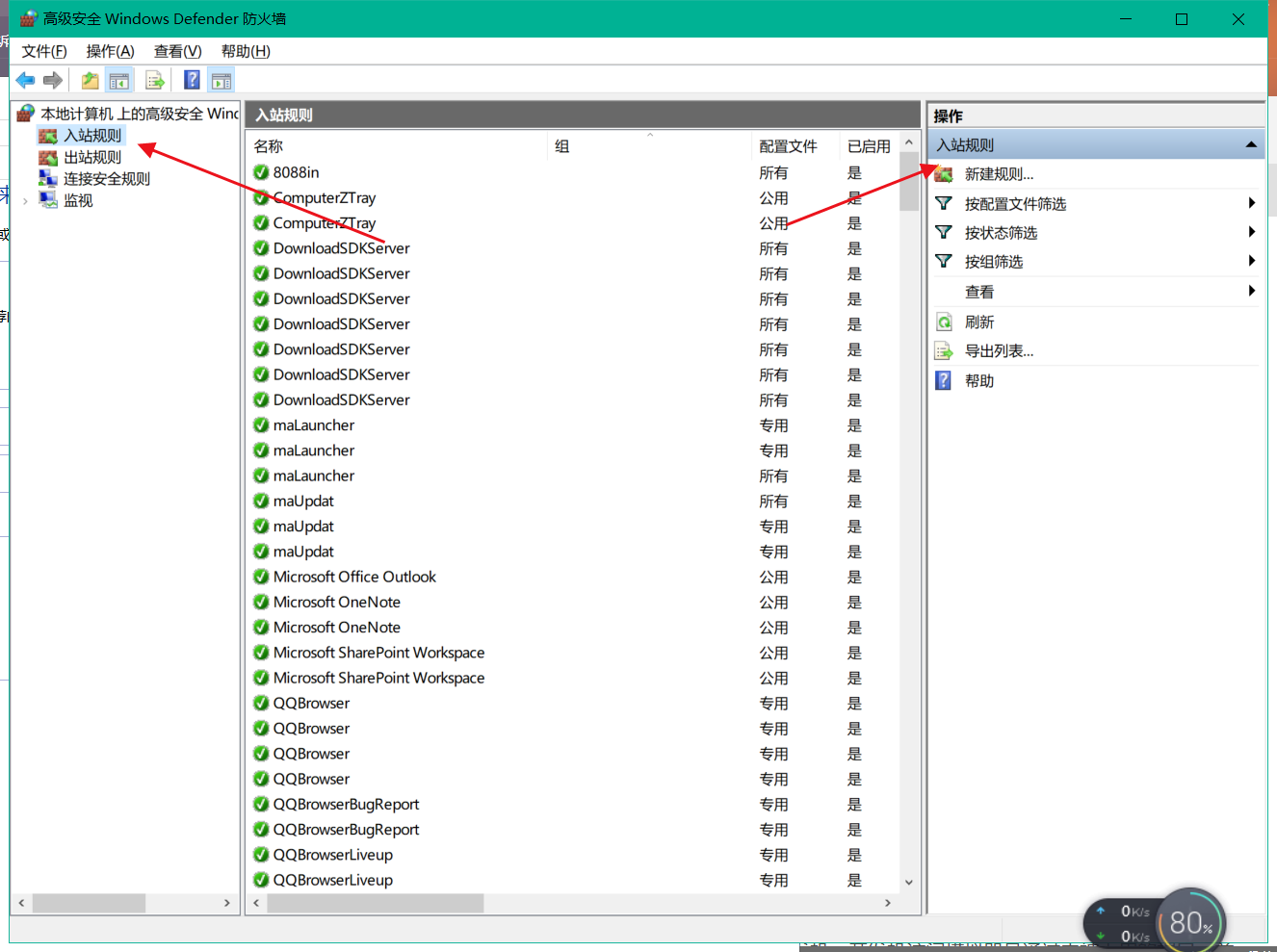Click the monitor icon beside 监视
This screenshot has height=952, width=1277.
(48, 200)
